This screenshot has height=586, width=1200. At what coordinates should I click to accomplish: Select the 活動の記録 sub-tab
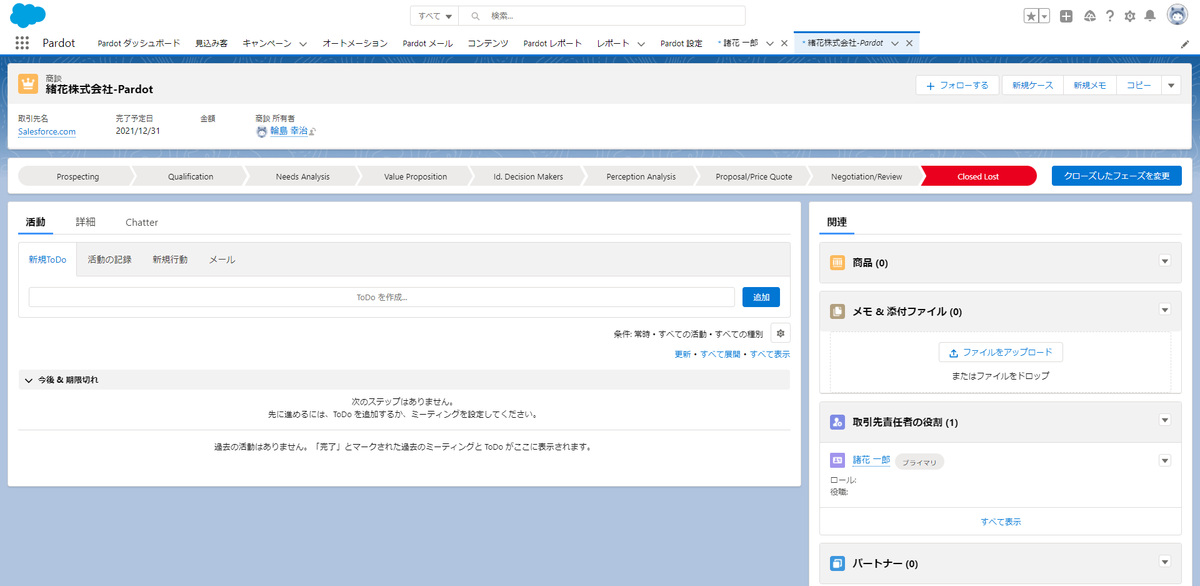(x=109, y=259)
